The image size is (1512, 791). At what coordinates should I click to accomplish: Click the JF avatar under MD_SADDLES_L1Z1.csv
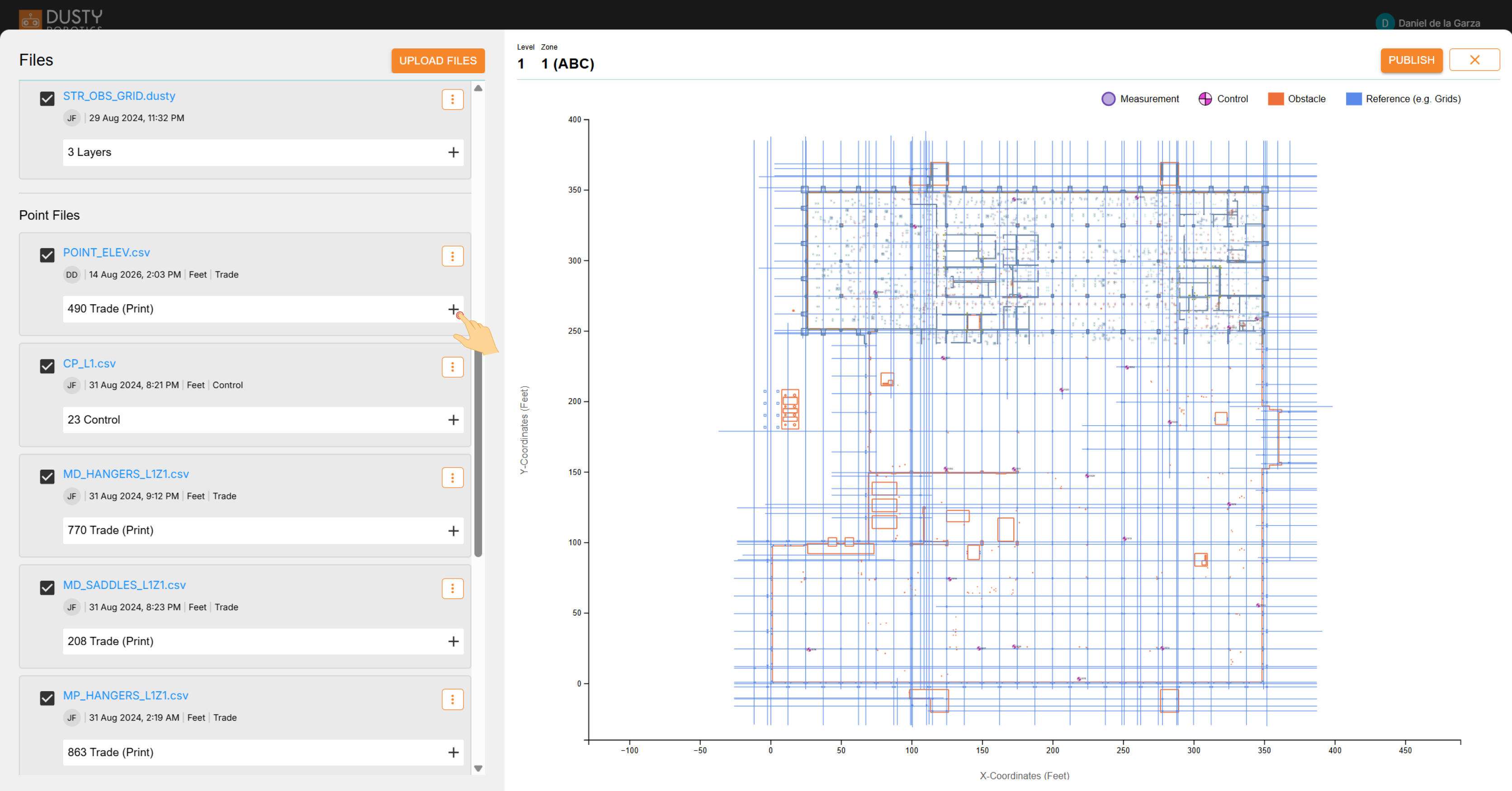(71, 607)
